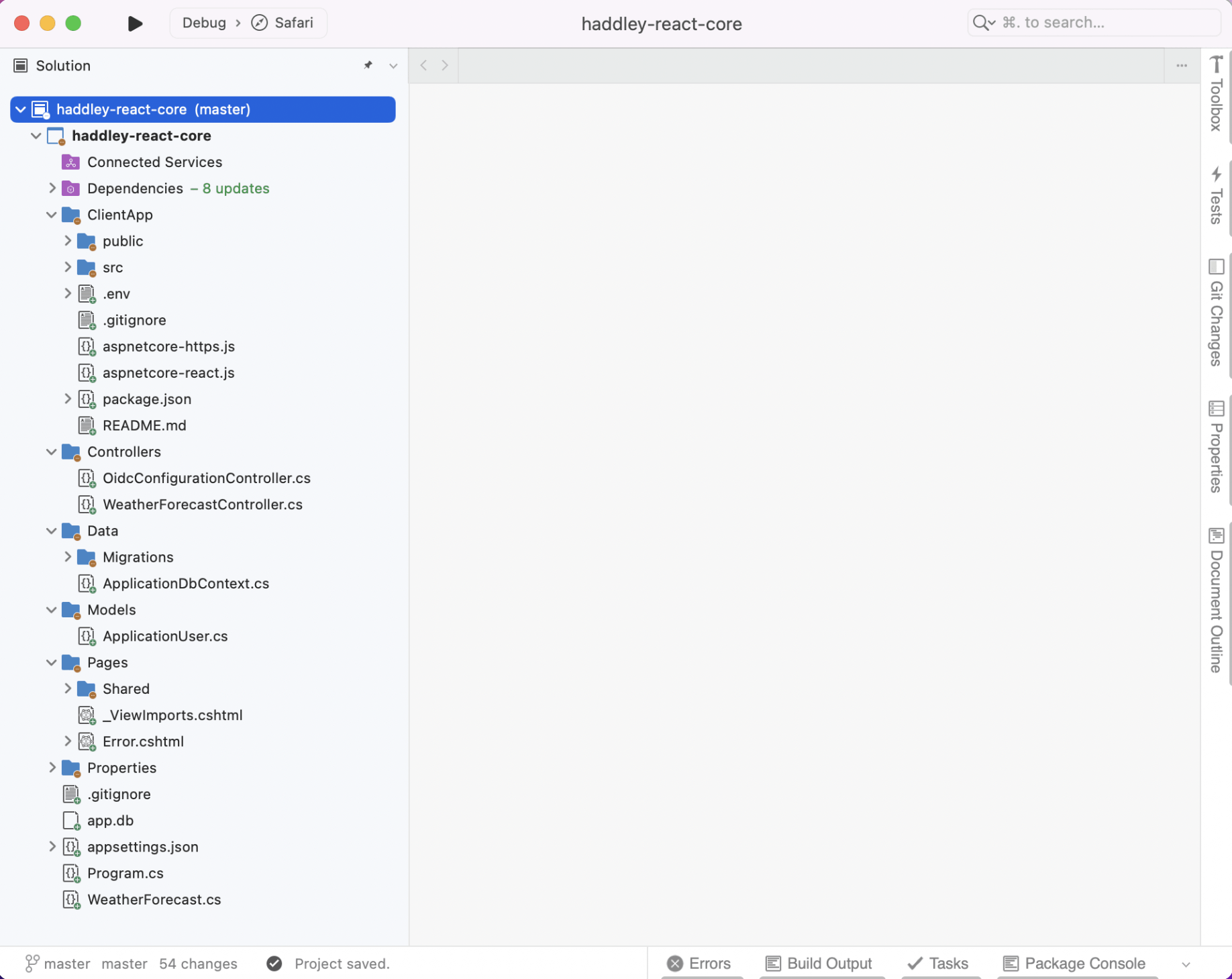Select 'WeatherForecast.cs' file name
Screen dimensions: 1232x979
[154, 900]
